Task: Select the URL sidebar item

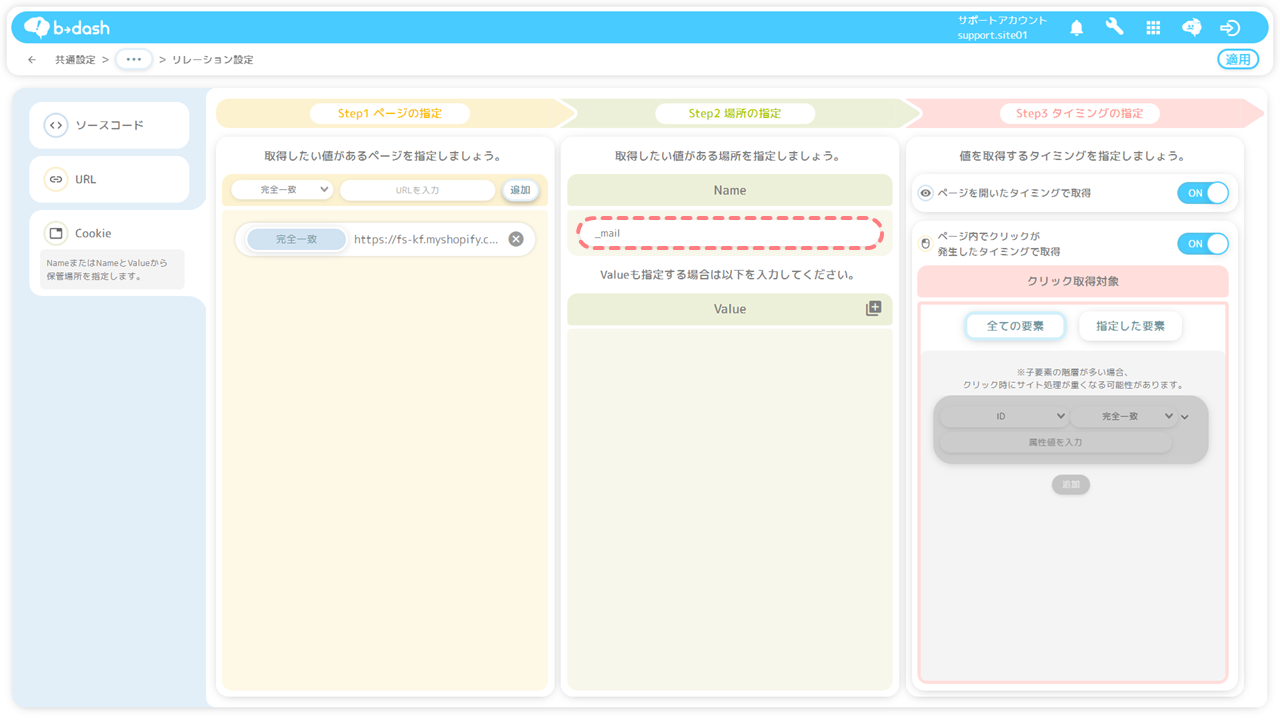Action: [109, 179]
